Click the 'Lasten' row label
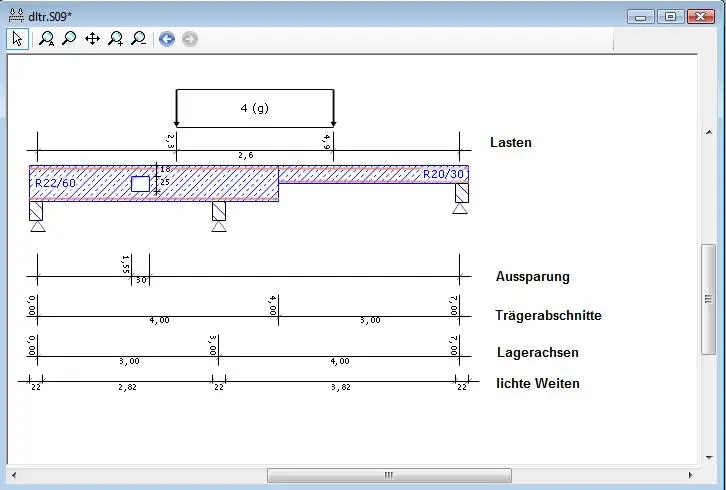The image size is (726, 490). 511,142
